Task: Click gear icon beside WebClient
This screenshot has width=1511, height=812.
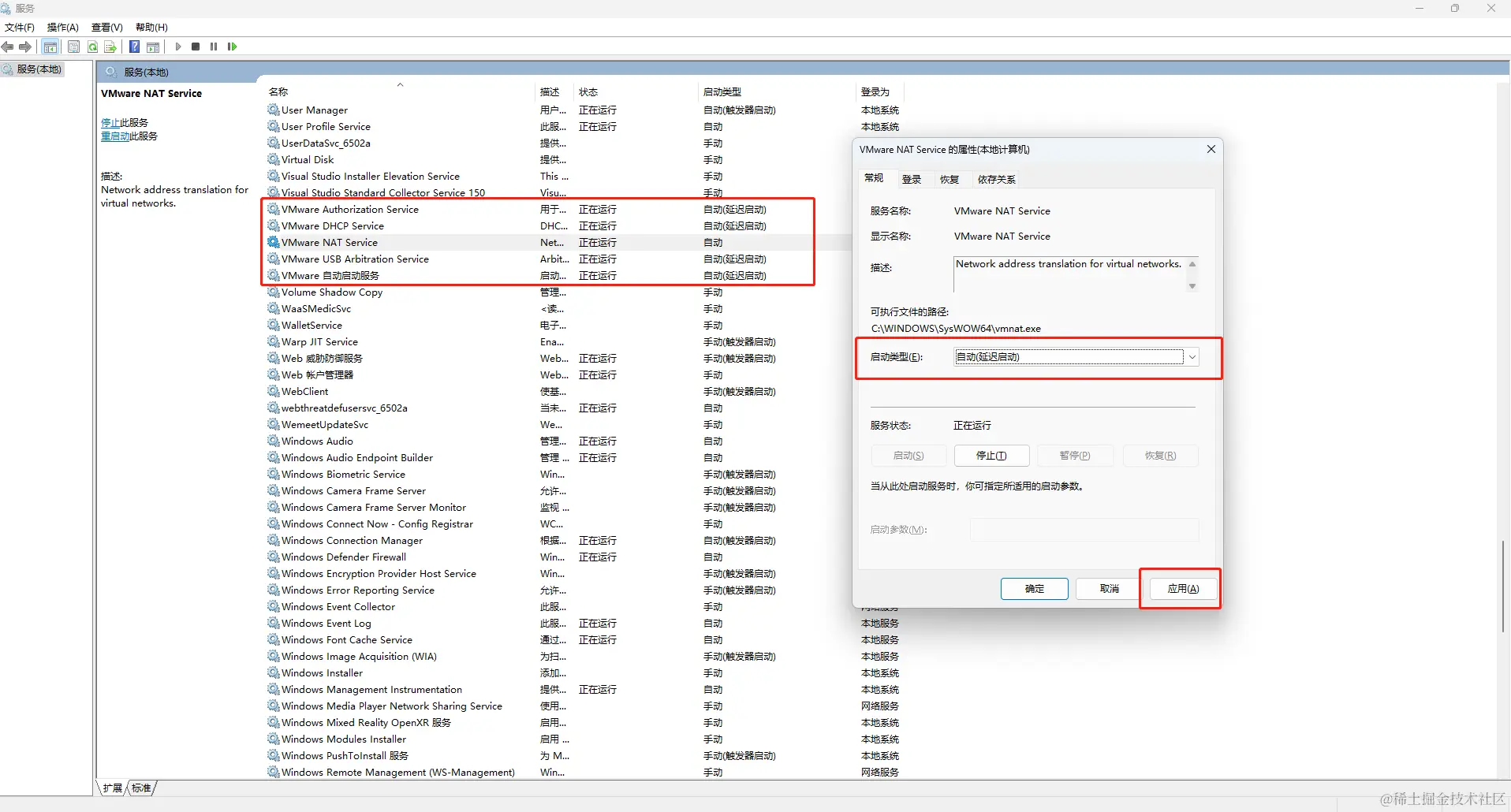Action: (274, 391)
